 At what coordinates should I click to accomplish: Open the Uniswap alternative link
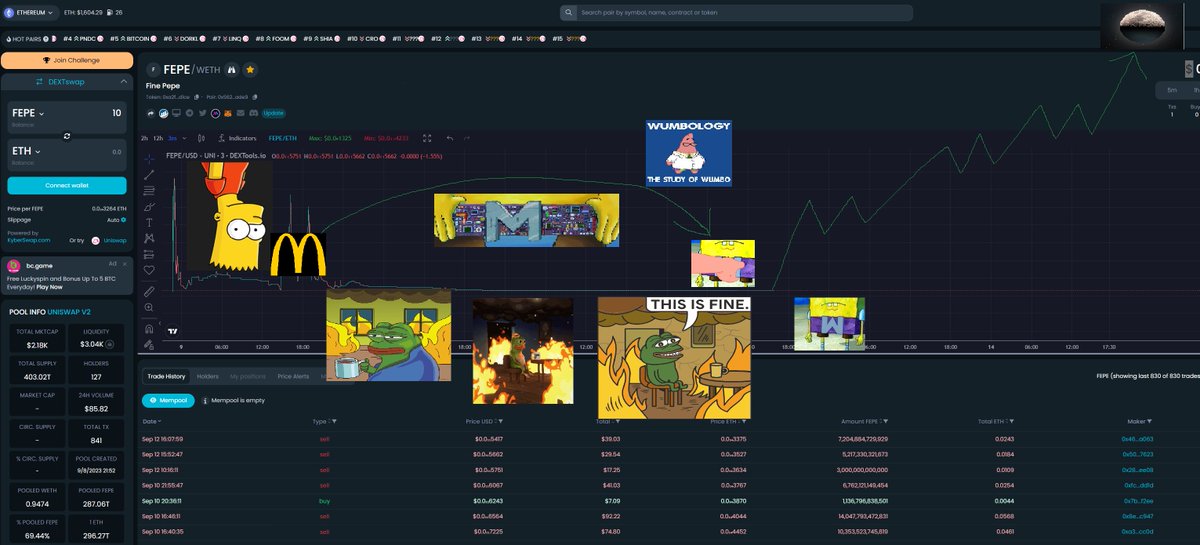point(115,240)
